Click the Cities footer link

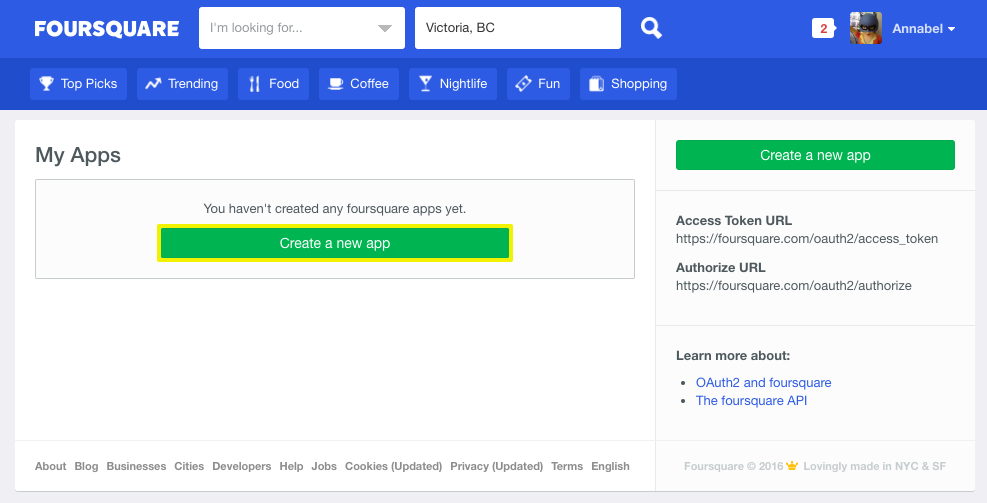coord(189,466)
